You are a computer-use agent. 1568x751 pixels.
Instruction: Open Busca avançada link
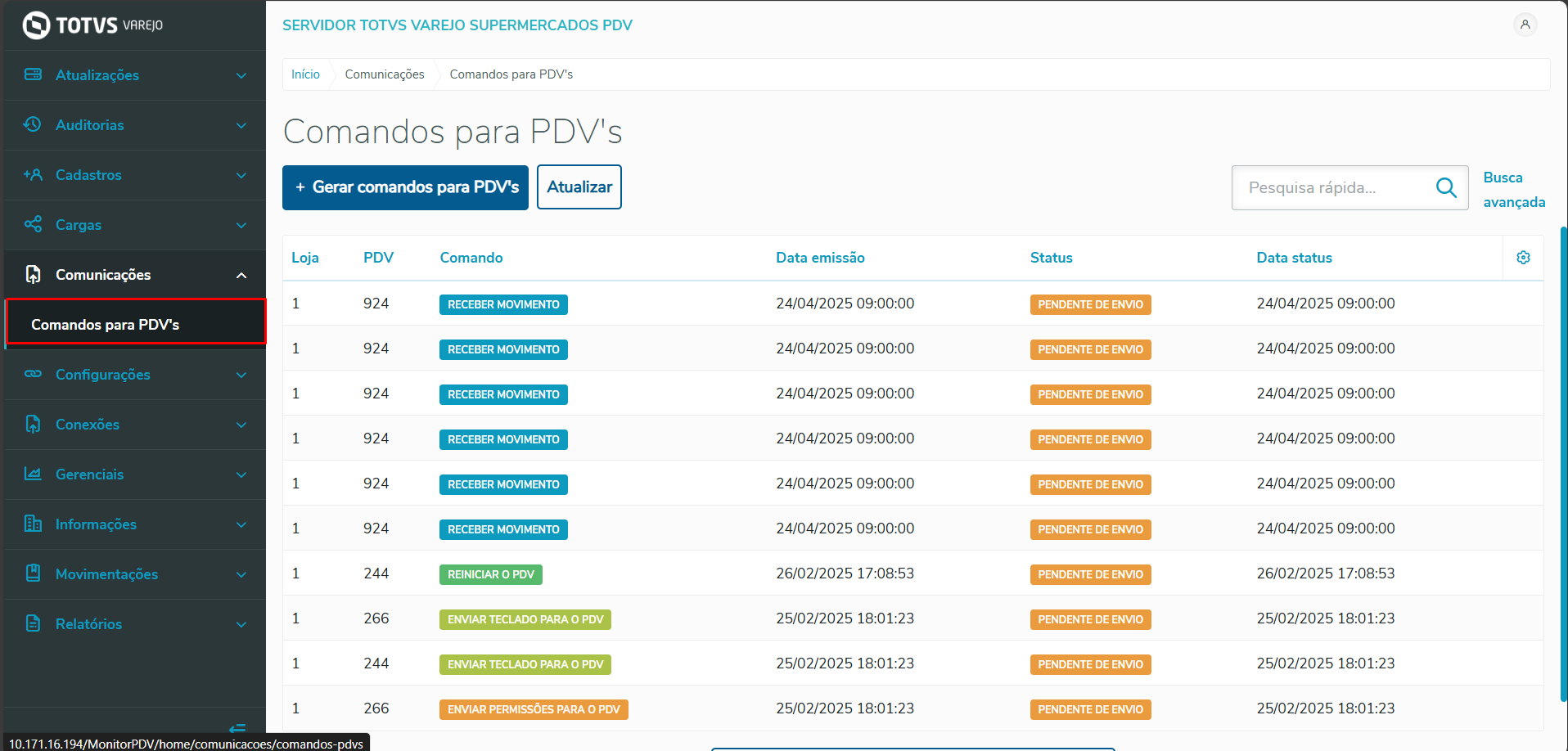point(1514,190)
